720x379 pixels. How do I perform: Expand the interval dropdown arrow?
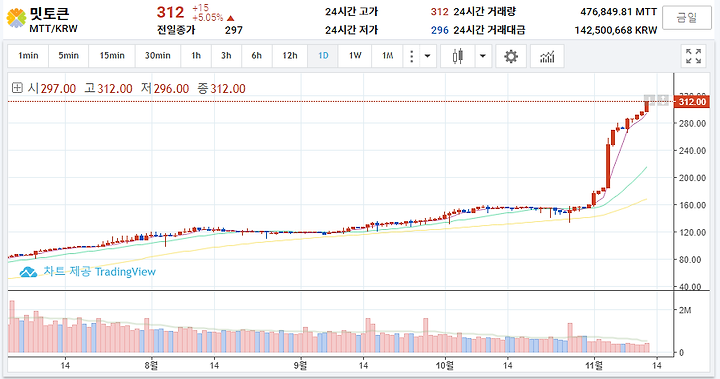[x=428, y=56]
